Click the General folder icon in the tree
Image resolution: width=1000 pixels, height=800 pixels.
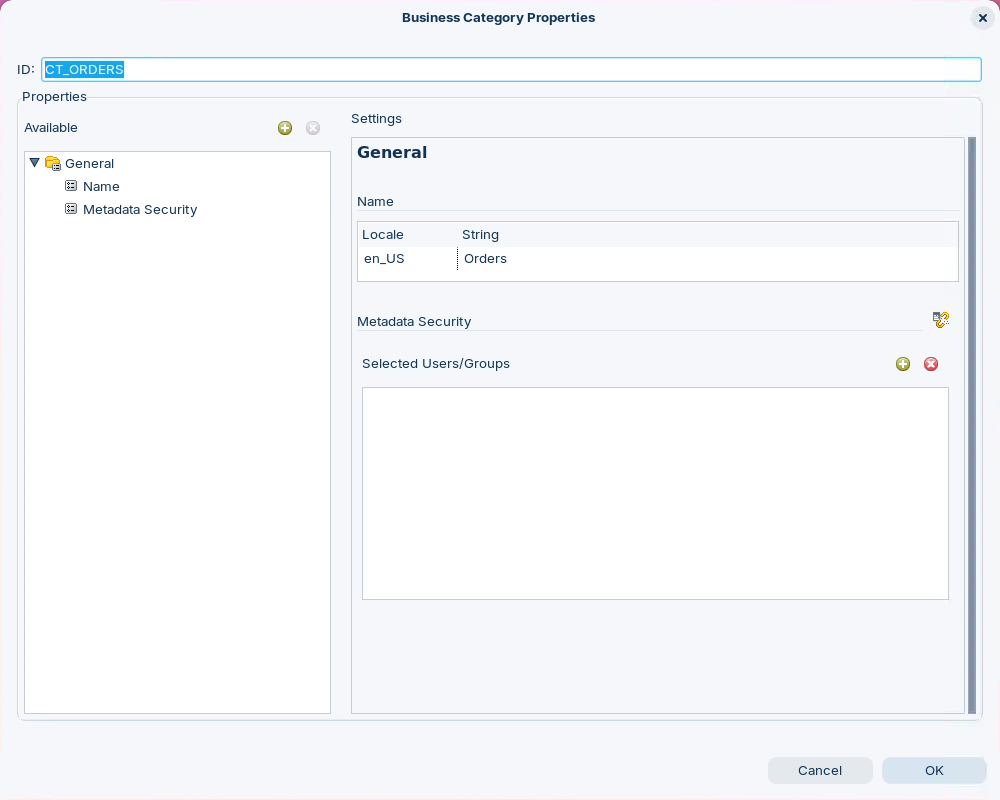pos(53,163)
